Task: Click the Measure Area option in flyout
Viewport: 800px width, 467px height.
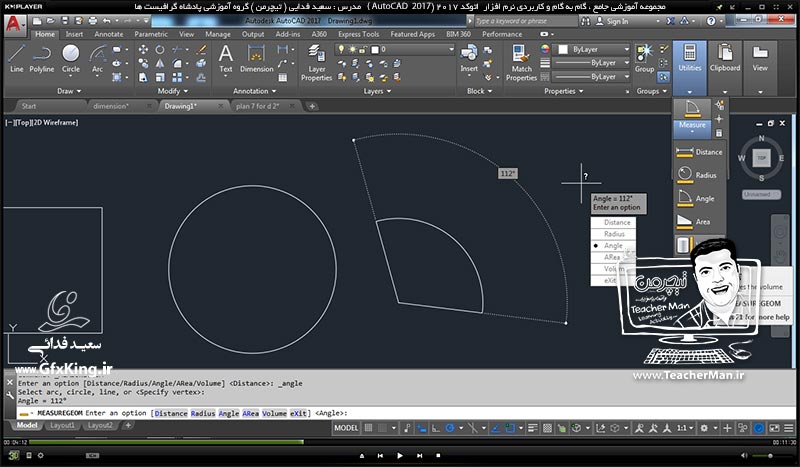Action: click(693, 222)
